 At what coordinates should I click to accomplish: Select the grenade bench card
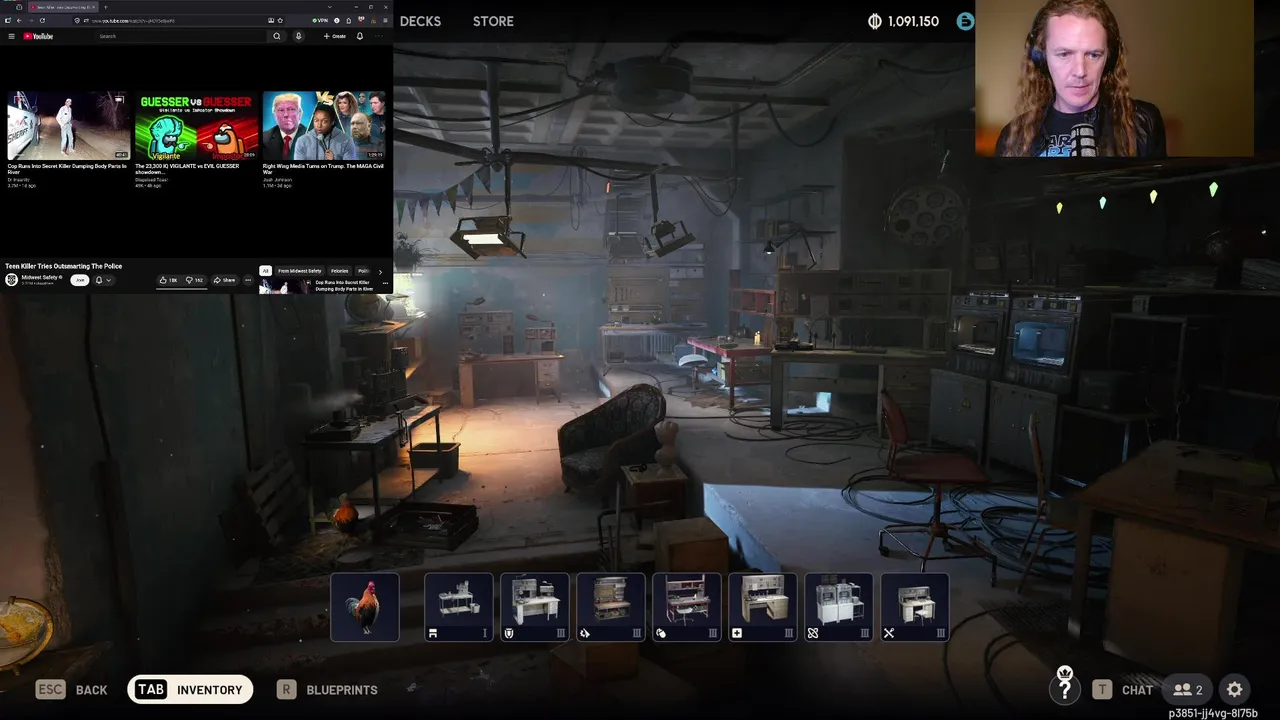(x=687, y=607)
